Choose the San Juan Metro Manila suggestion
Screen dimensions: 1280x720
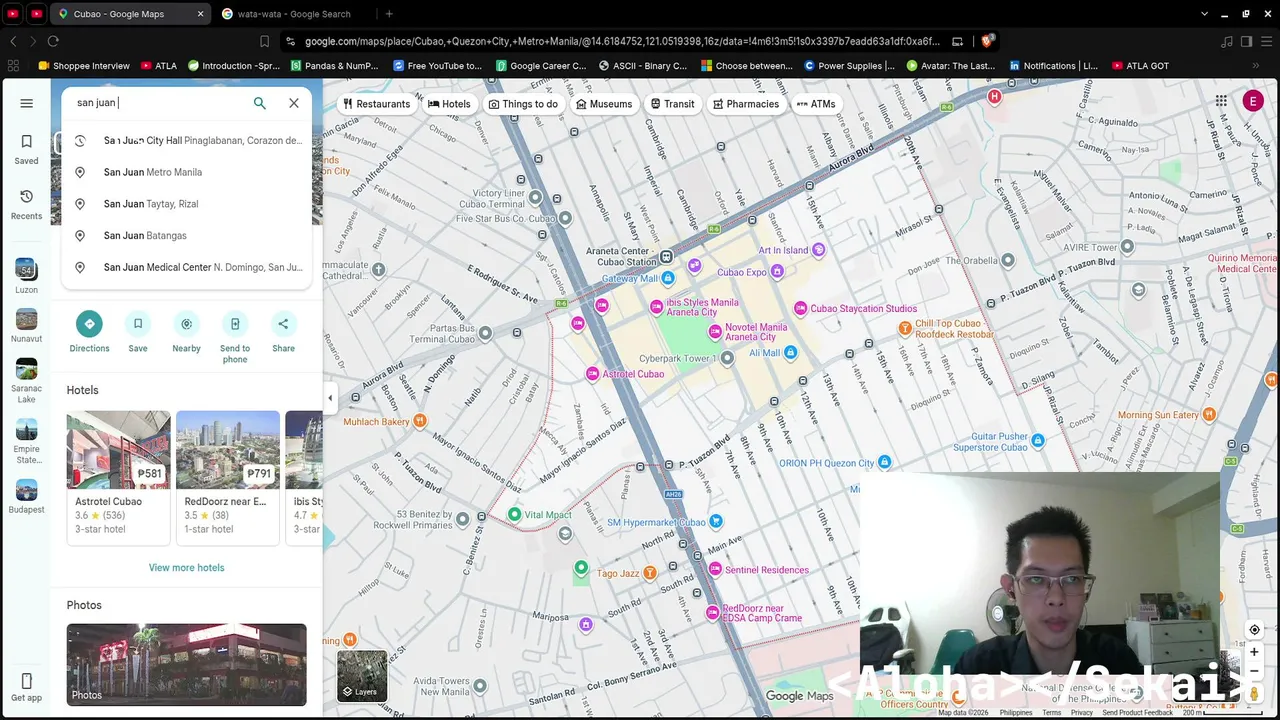point(187,172)
